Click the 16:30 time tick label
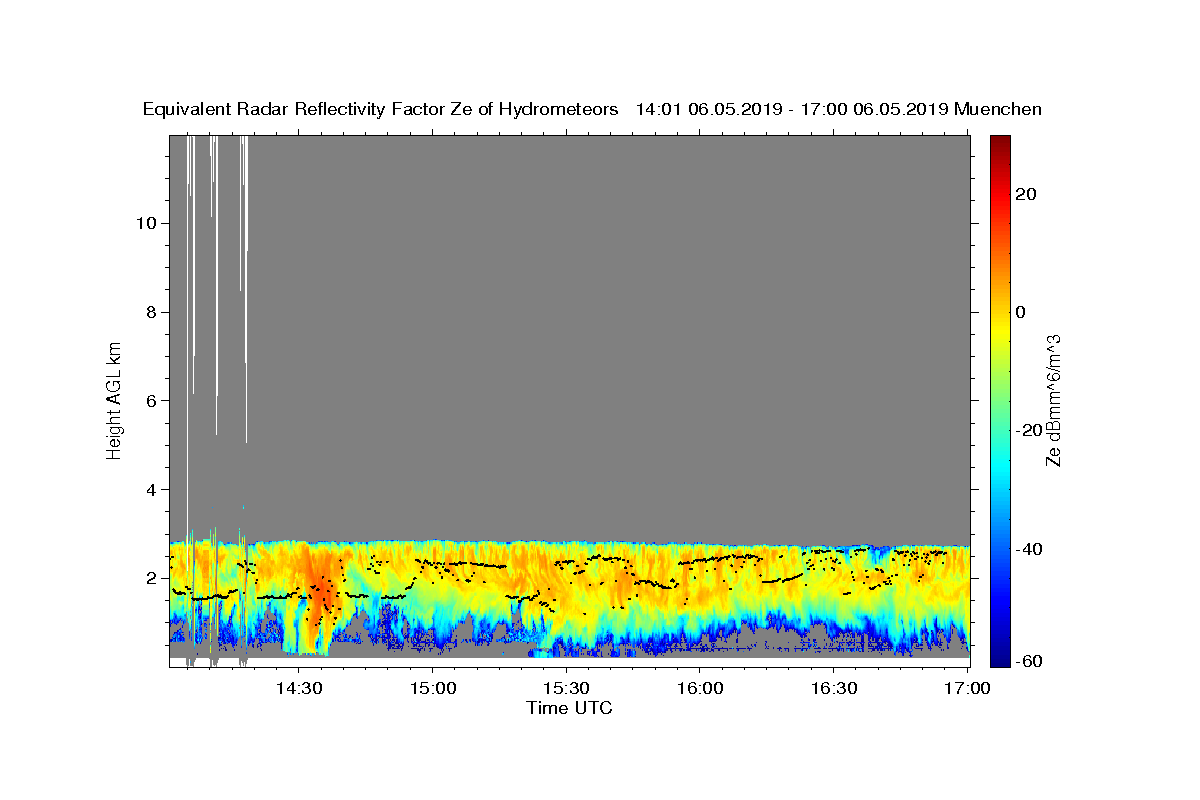Image resolution: width=1200 pixels, height=800 pixels. coord(834,688)
